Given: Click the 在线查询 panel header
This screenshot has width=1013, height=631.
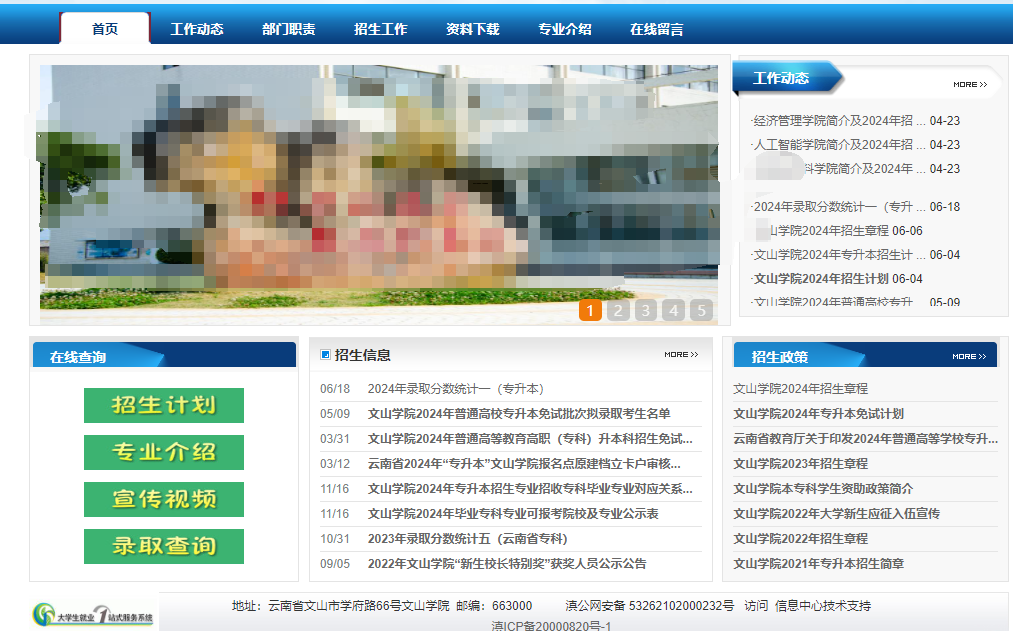Looking at the screenshot, I should pyautogui.click(x=164, y=355).
